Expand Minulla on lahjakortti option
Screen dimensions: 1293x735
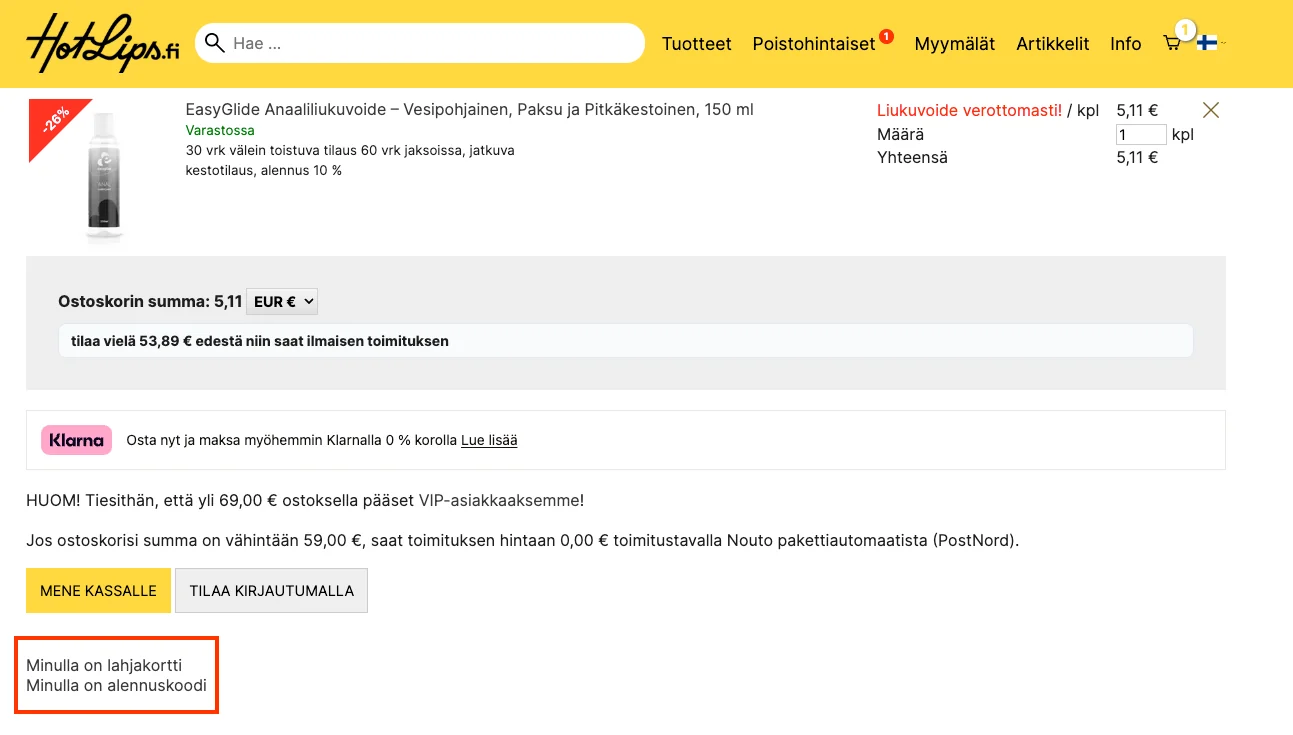[104, 665]
